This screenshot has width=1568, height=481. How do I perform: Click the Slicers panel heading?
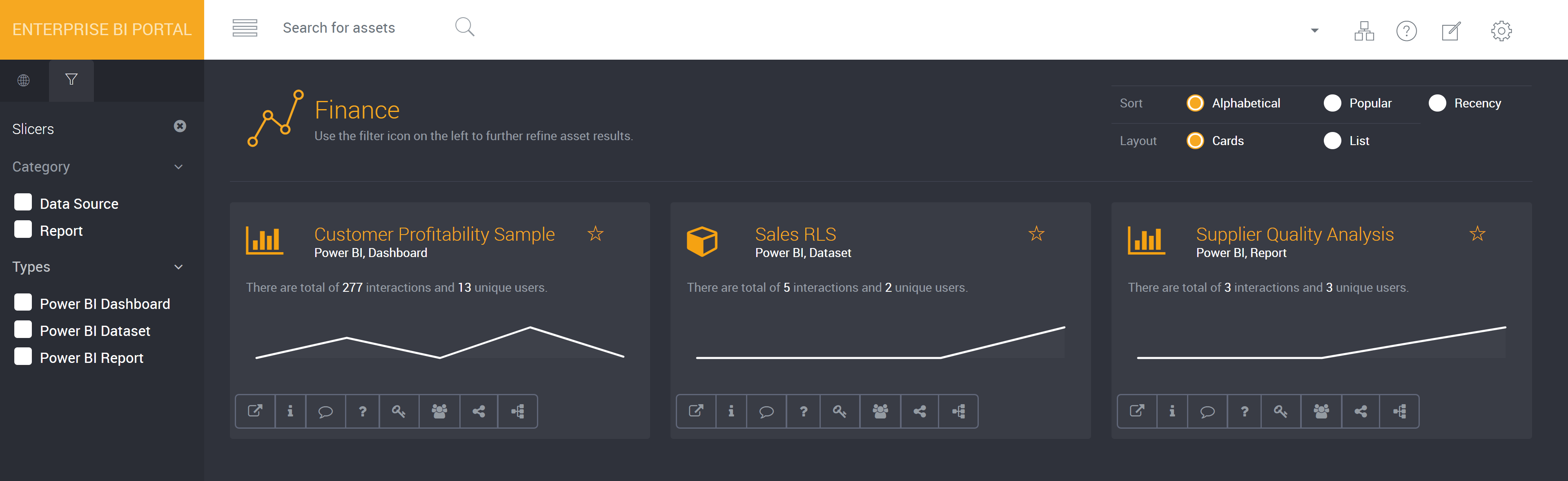tap(33, 129)
